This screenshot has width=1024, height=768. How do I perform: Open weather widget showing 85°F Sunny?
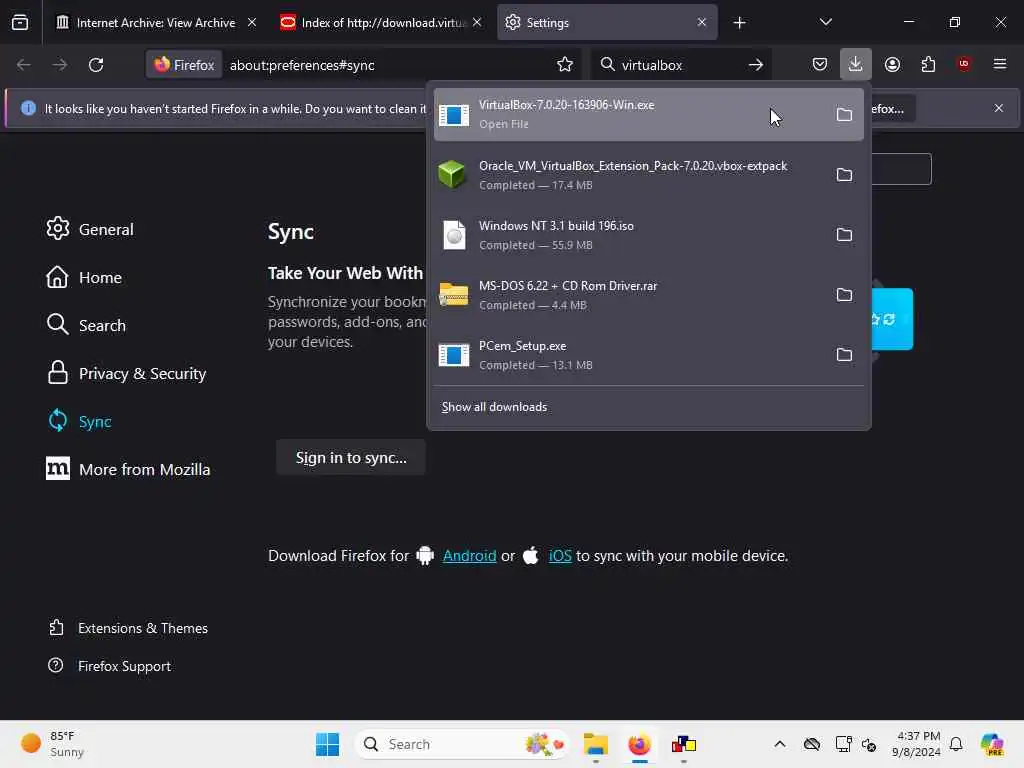pos(52,744)
